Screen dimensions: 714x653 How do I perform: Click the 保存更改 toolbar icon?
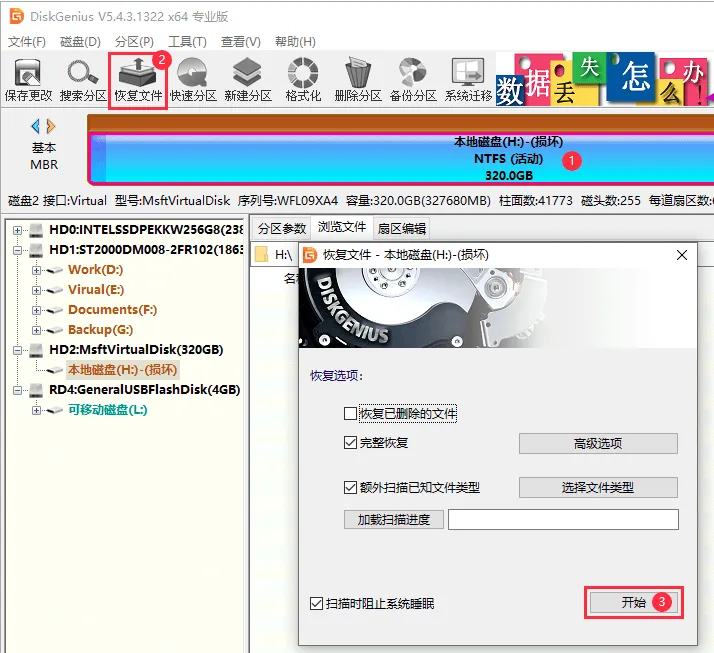point(28,80)
